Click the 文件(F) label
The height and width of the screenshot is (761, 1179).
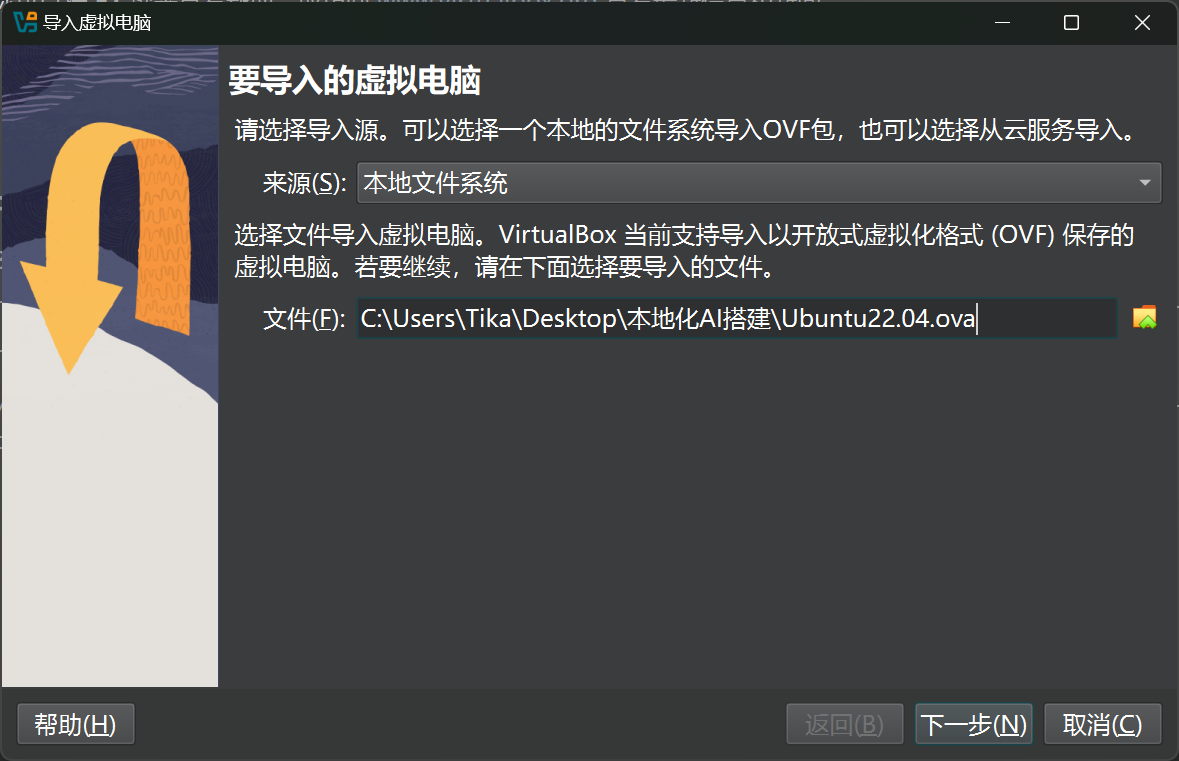[304, 319]
